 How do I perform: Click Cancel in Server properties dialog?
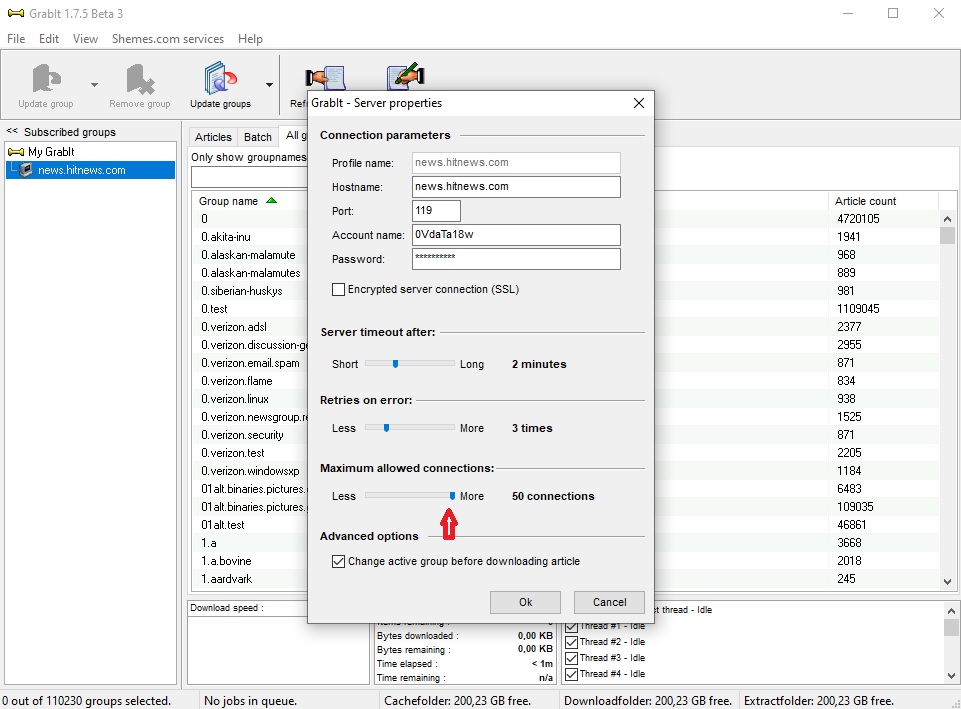[609, 602]
